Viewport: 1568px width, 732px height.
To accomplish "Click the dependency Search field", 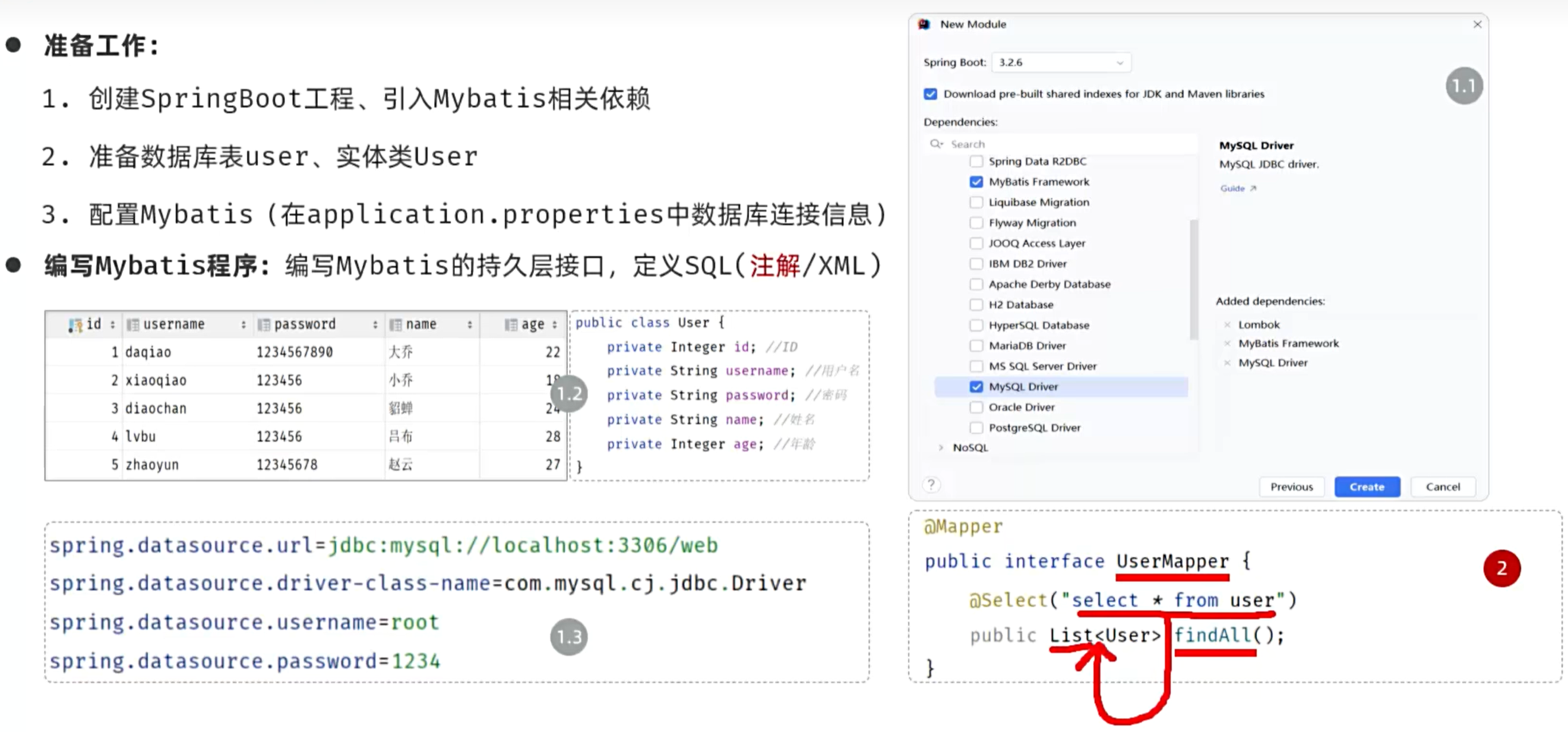I will pos(1059,144).
